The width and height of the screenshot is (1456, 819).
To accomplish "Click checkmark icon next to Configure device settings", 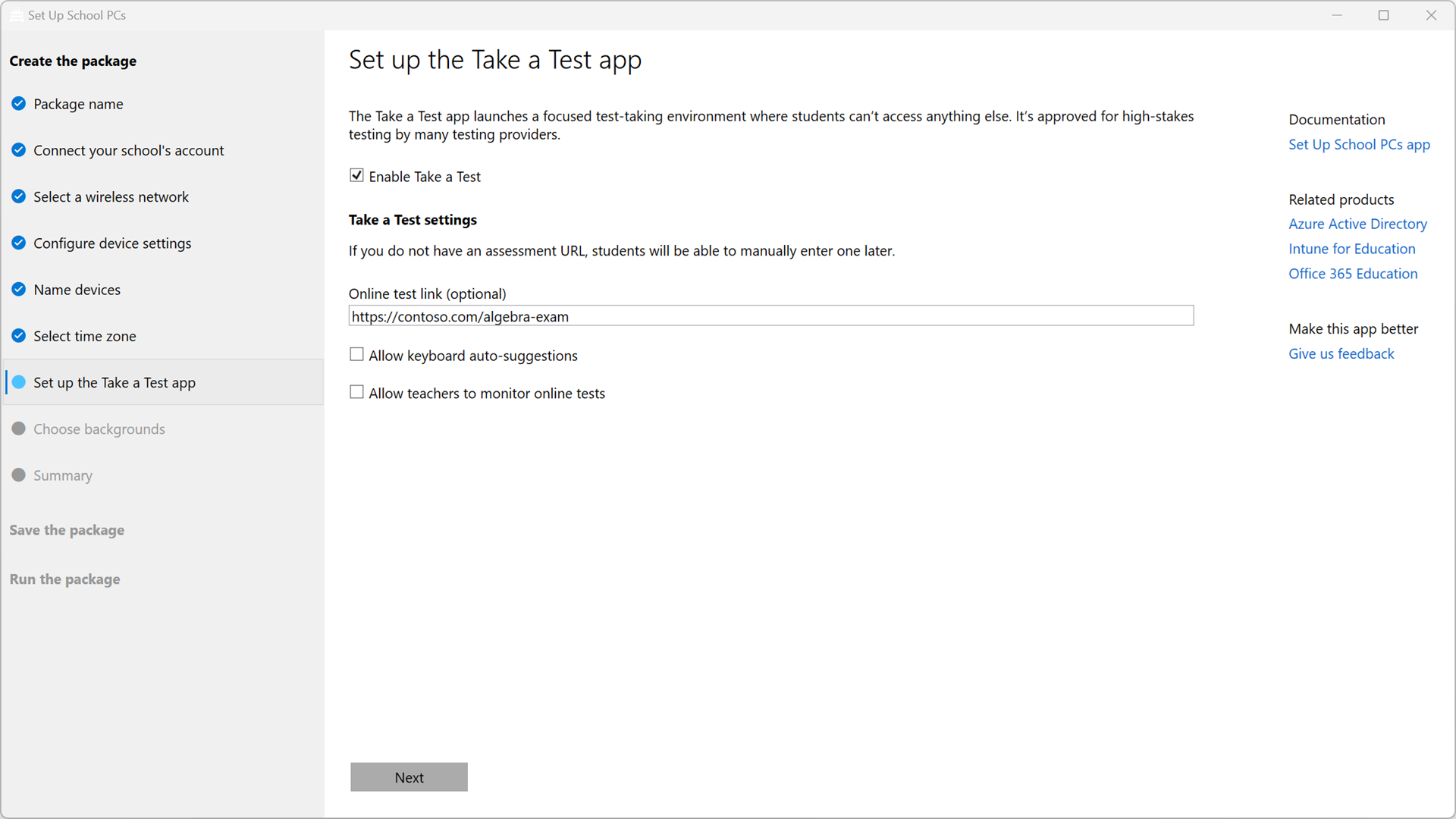I will [19, 243].
